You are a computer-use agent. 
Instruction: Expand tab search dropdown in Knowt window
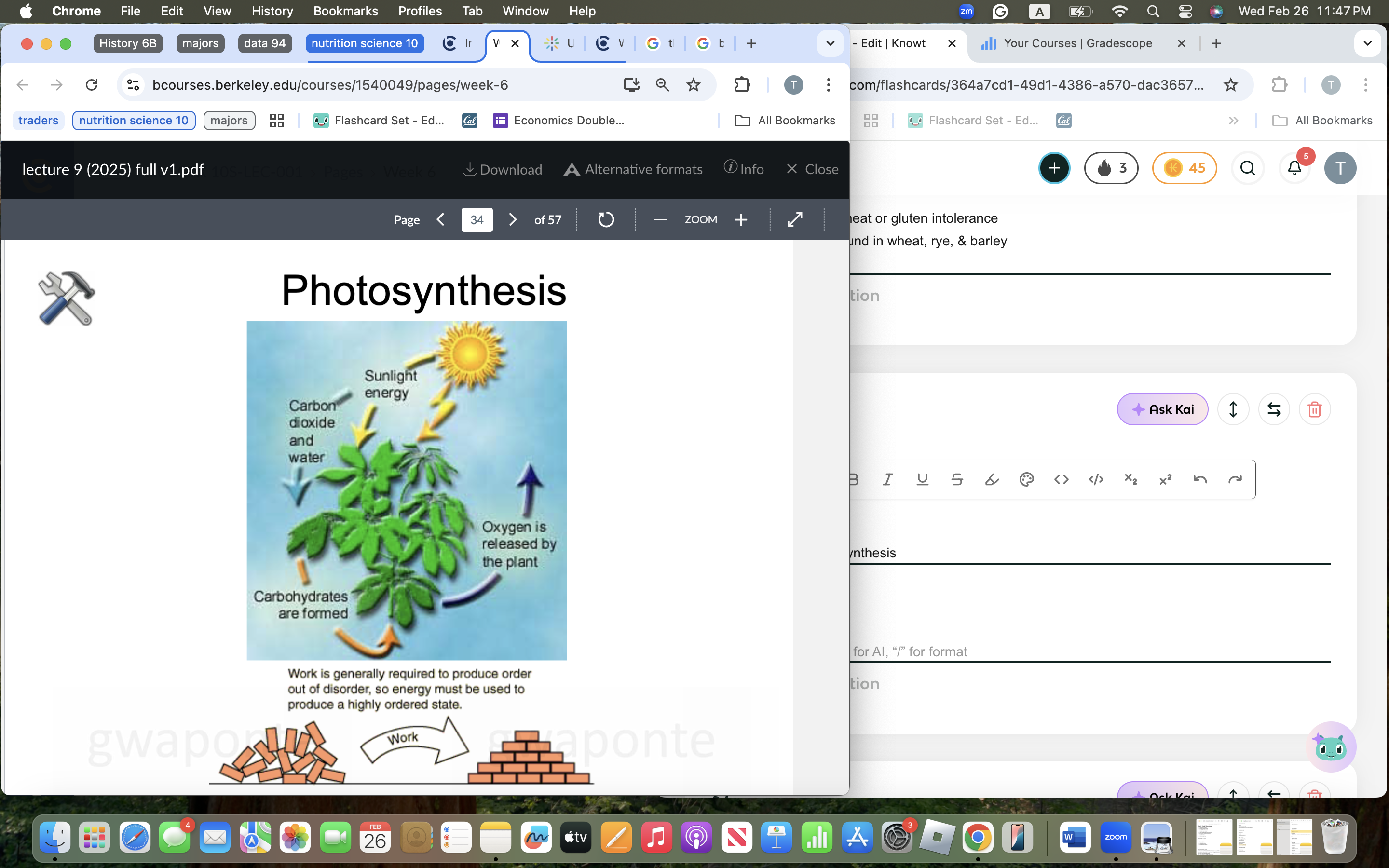click(x=1367, y=43)
